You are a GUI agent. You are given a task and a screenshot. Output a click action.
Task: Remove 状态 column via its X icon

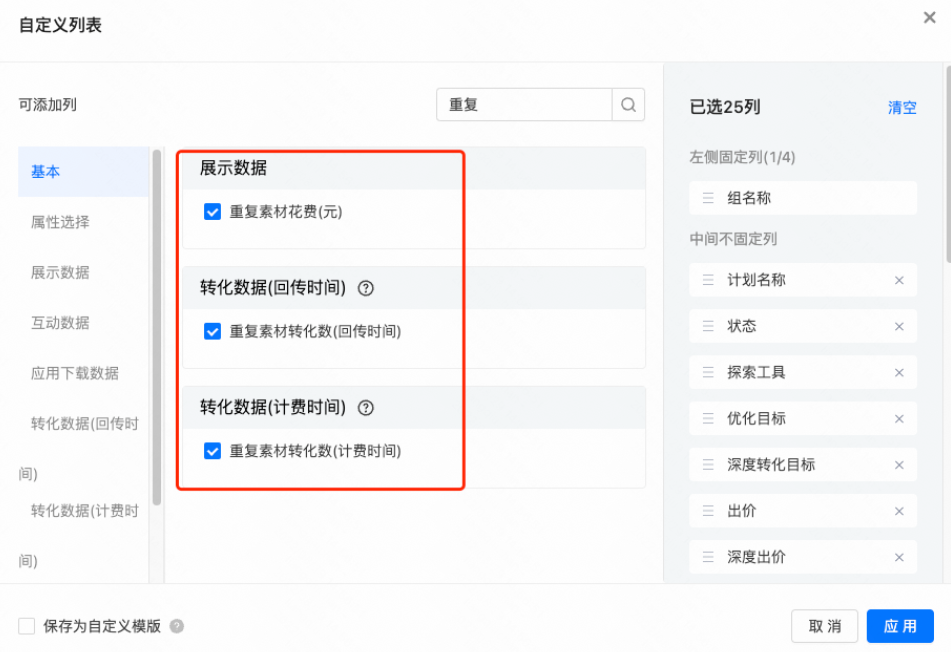tap(899, 326)
